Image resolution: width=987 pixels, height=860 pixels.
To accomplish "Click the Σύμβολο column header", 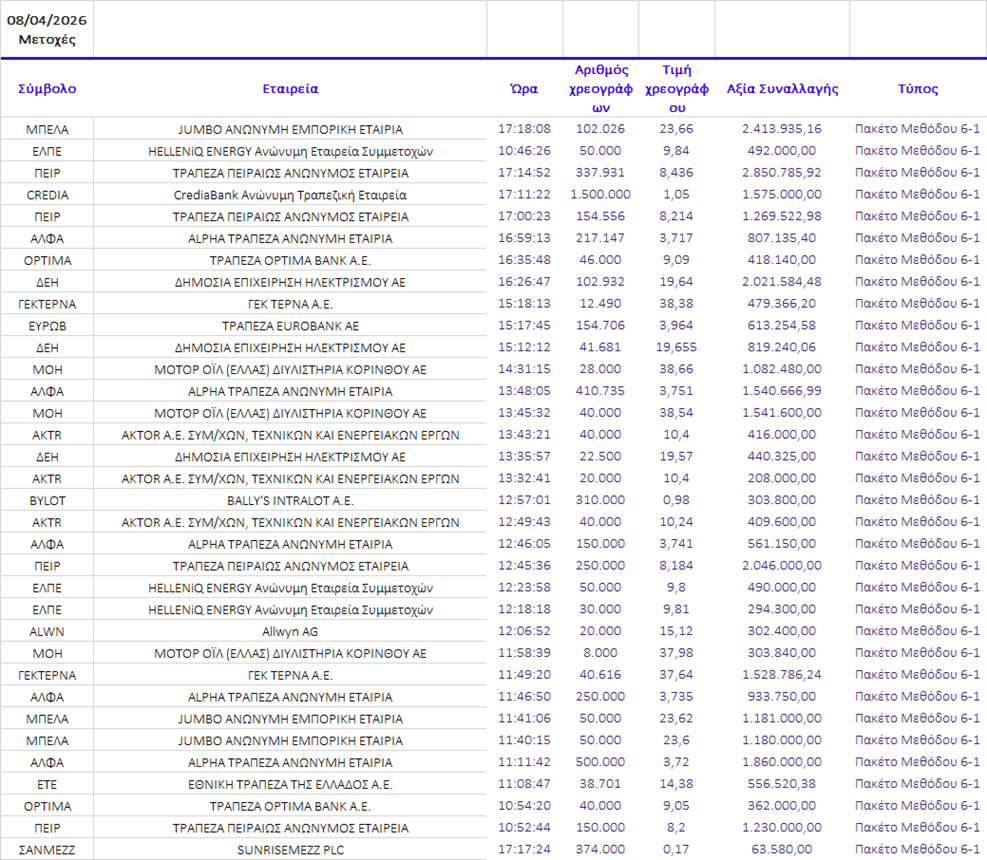I will coord(47,88).
